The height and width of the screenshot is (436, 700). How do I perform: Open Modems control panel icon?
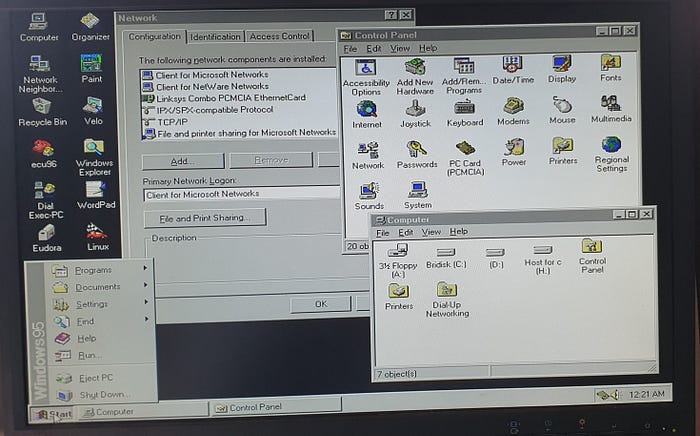(x=513, y=112)
